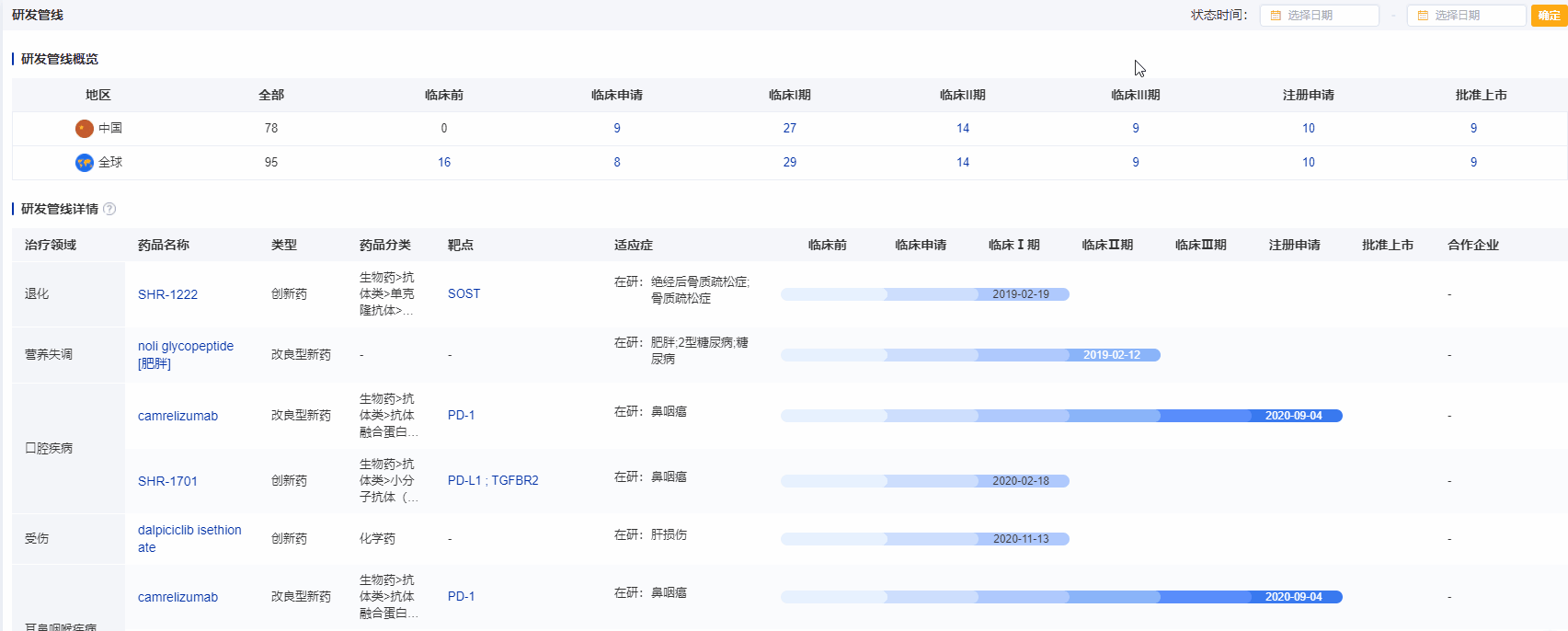Click the China flag icon in overview table
Screen dimensions: 1568x631
(x=85, y=129)
